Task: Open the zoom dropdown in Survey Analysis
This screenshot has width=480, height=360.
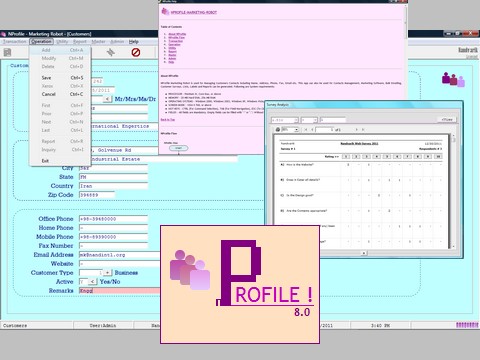Action: tap(296, 129)
